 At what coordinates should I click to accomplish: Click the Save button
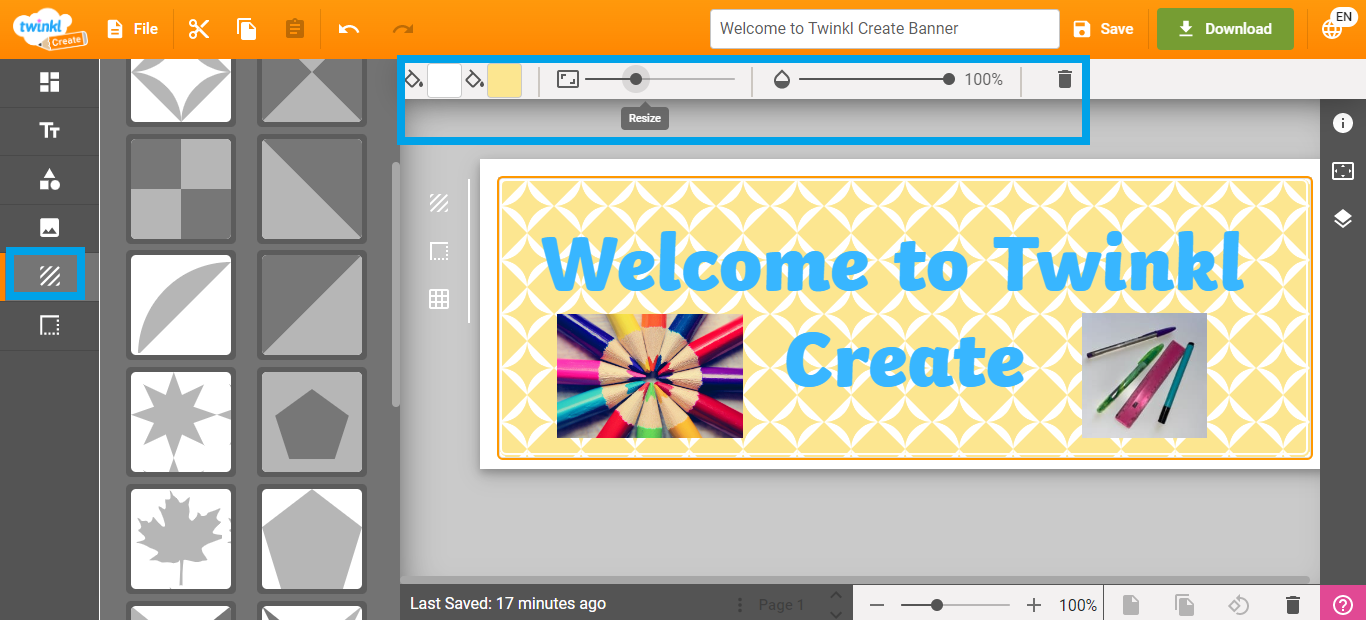coord(1103,29)
